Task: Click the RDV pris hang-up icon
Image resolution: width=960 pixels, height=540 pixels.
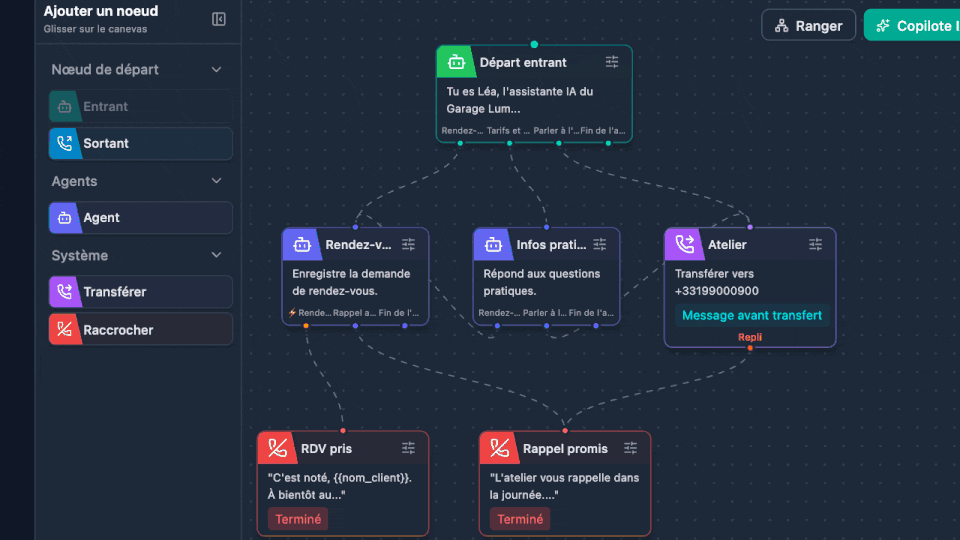Action: coord(277,448)
